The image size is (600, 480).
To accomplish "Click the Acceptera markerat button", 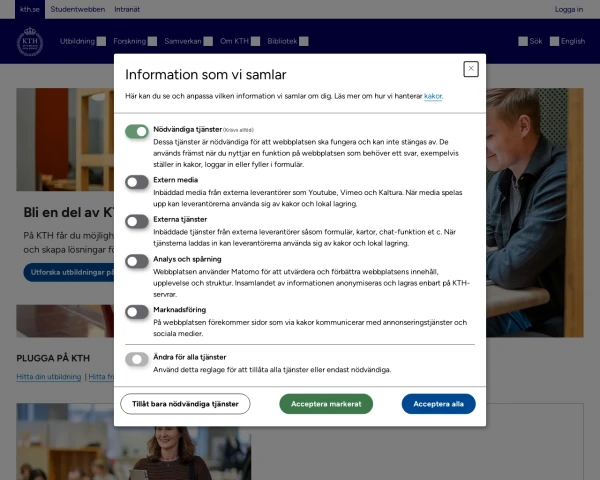I will click(326, 404).
